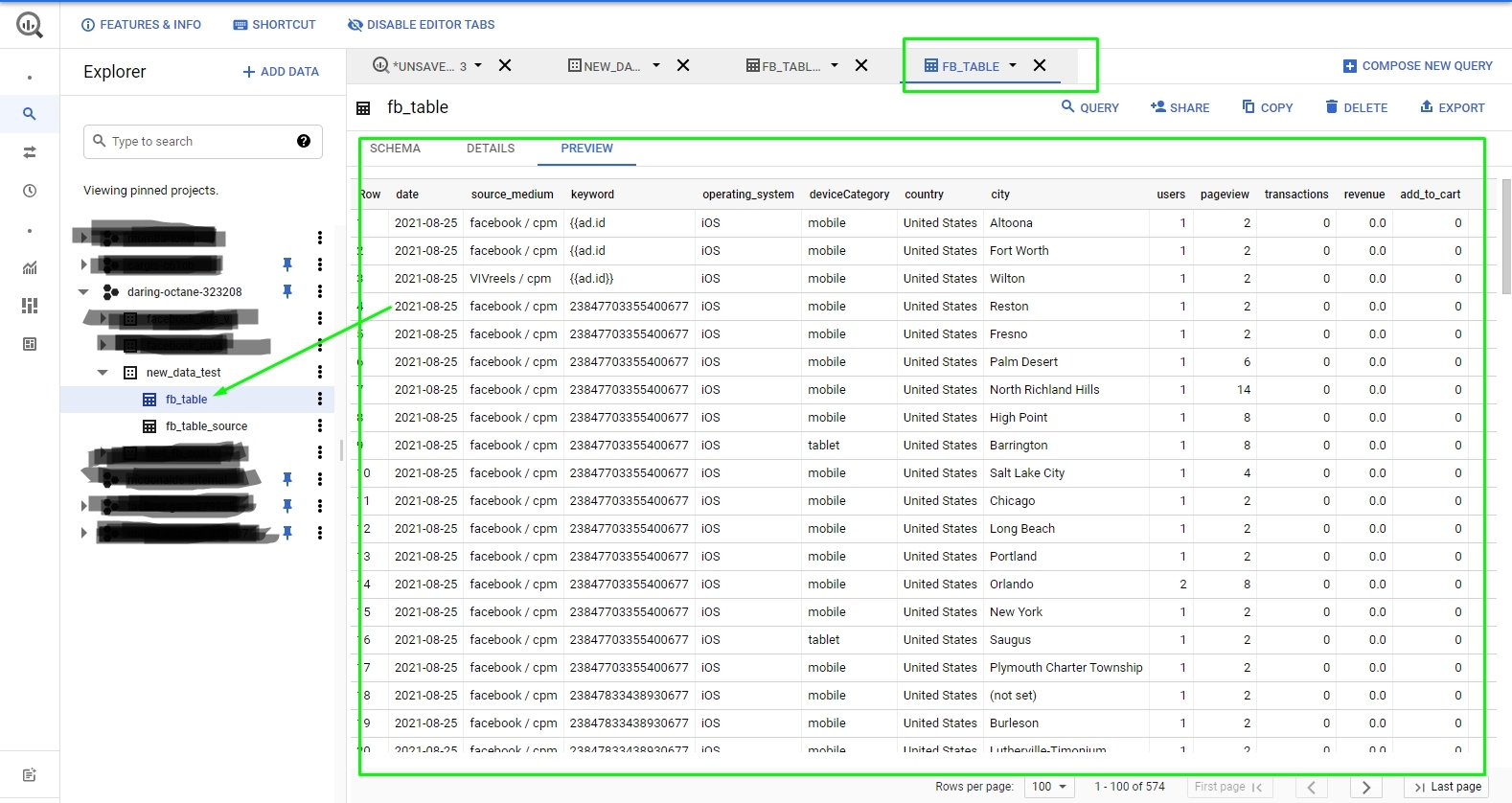Focus the Type to search field
The height and width of the screenshot is (803, 1512).
pyautogui.click(x=202, y=141)
